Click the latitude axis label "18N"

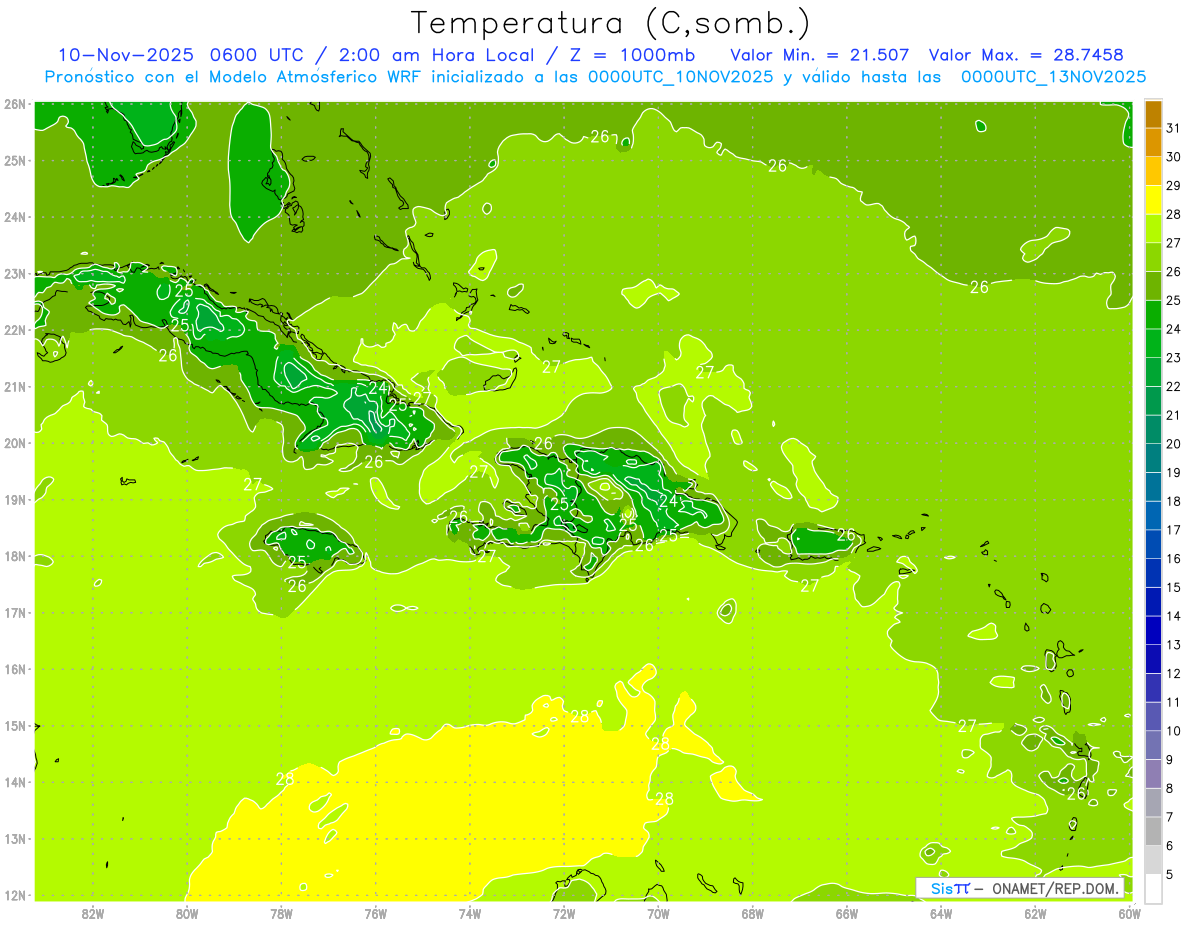(15, 556)
